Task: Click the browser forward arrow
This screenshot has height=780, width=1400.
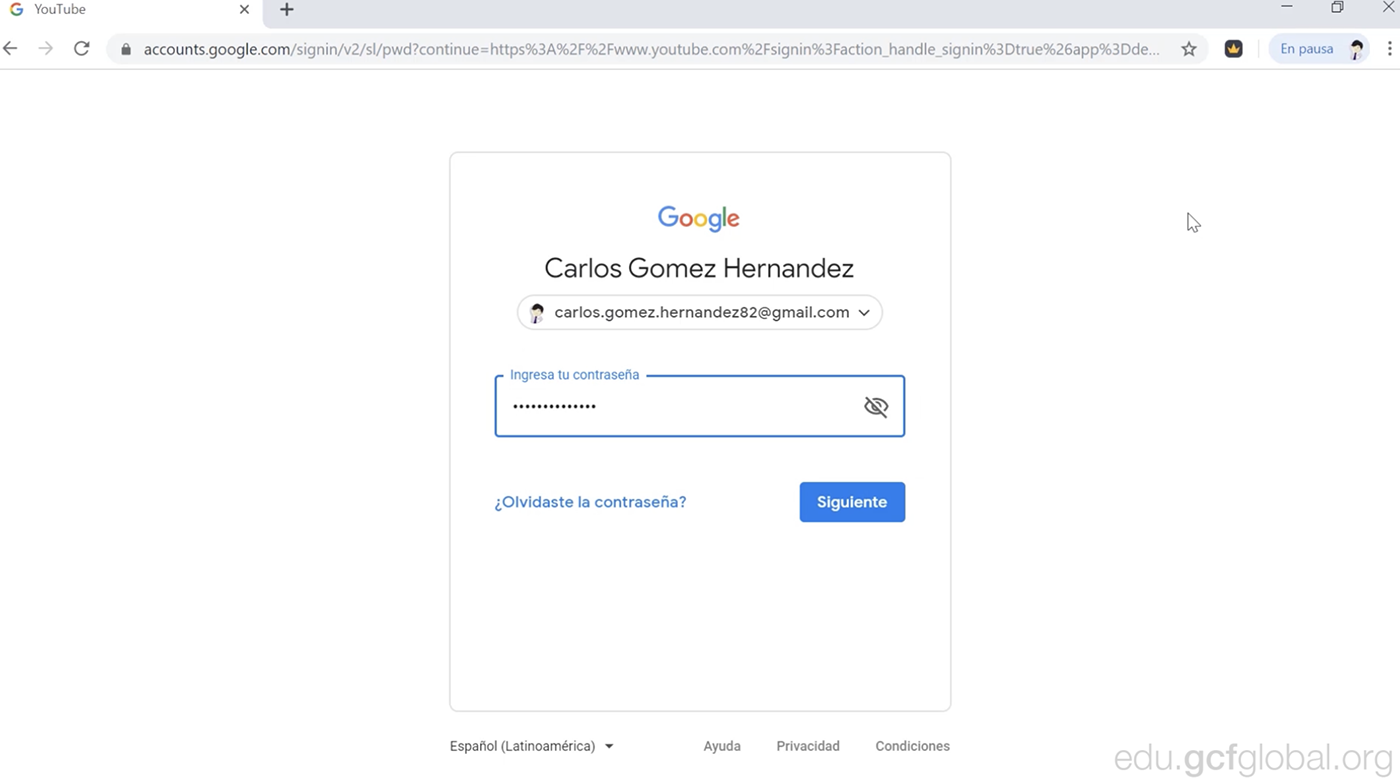Action: pos(45,48)
